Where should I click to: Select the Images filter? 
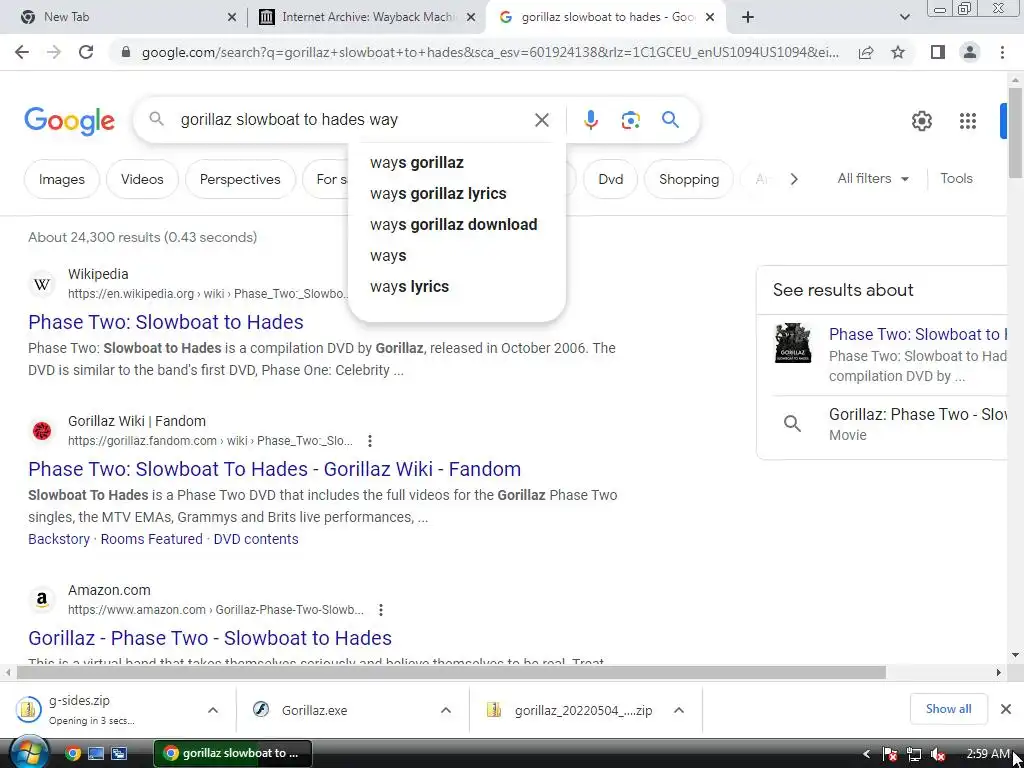[61, 179]
